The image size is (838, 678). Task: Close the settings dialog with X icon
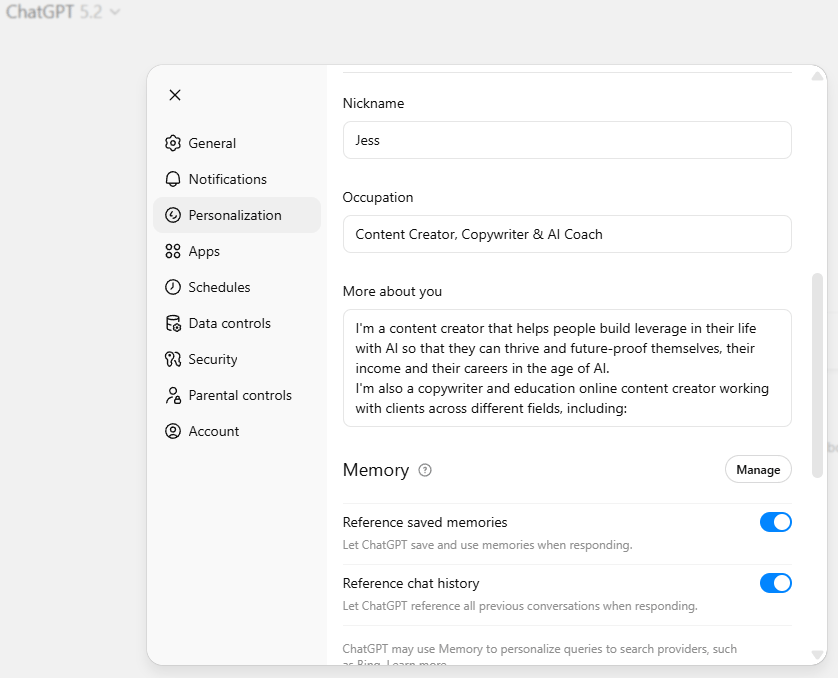[175, 95]
